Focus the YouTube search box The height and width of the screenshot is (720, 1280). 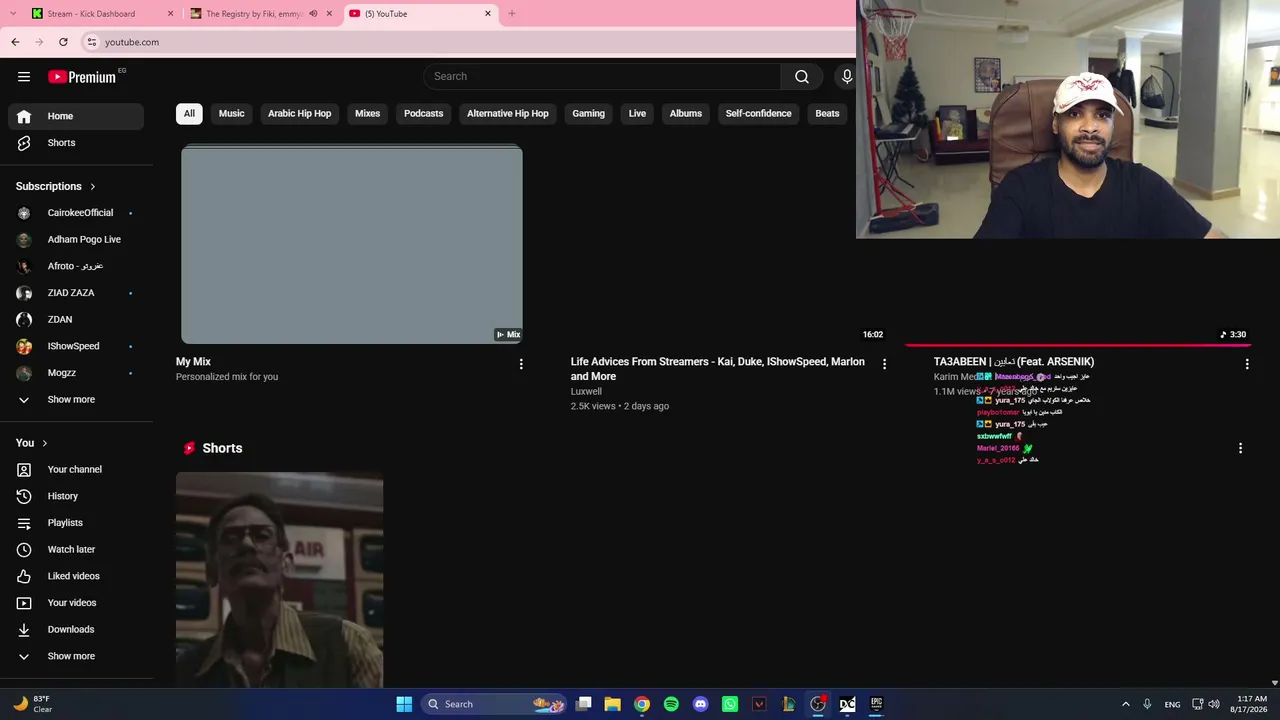point(602,77)
